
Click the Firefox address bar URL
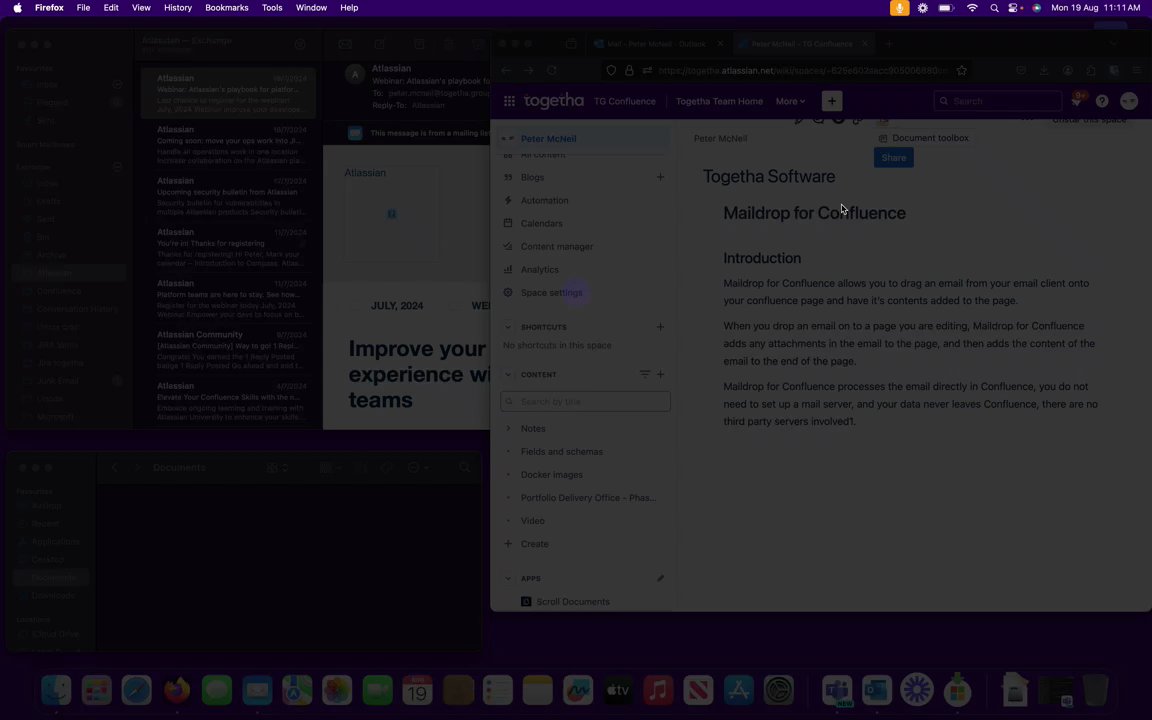pyautogui.click(x=802, y=71)
